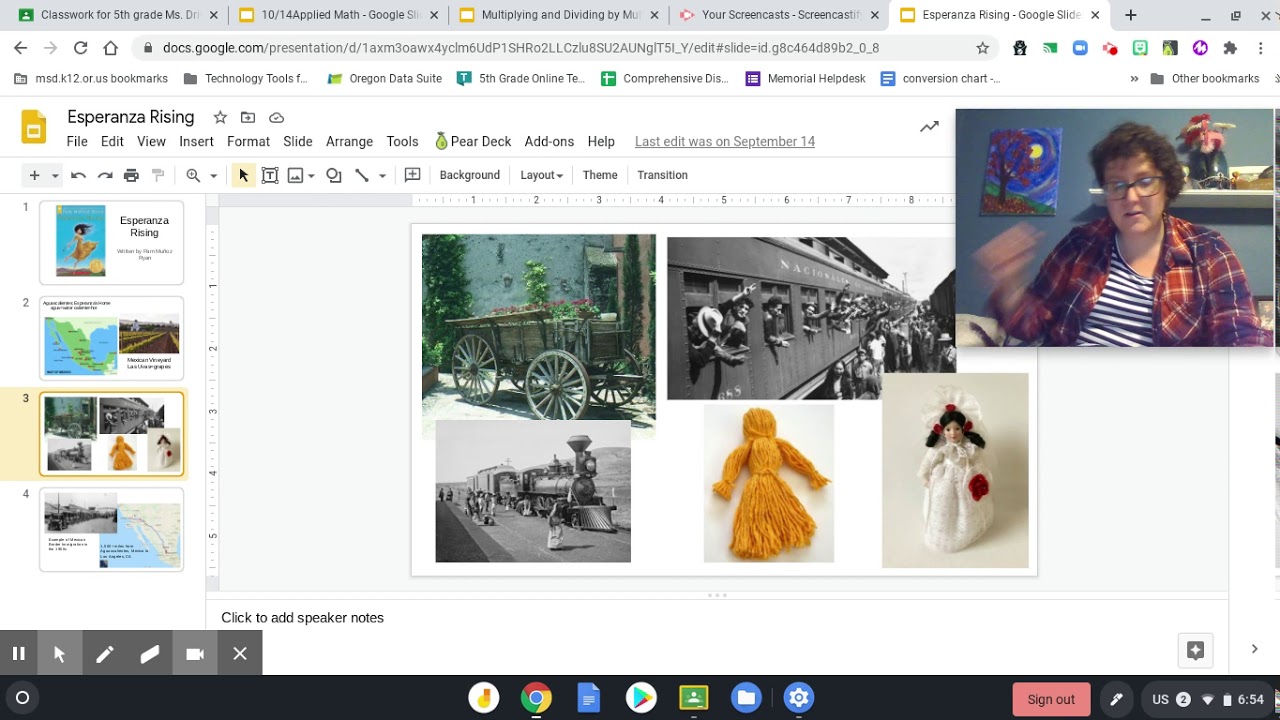Open the Theme panel
This screenshot has height=720, width=1280.
(x=600, y=175)
